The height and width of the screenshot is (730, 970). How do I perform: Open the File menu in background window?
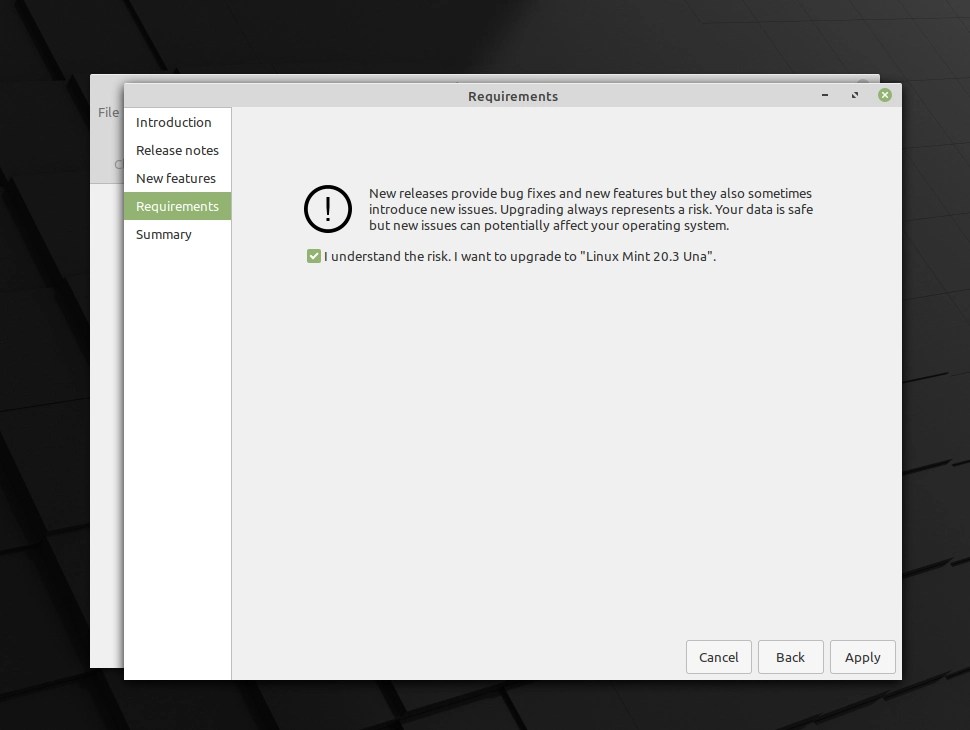108,113
